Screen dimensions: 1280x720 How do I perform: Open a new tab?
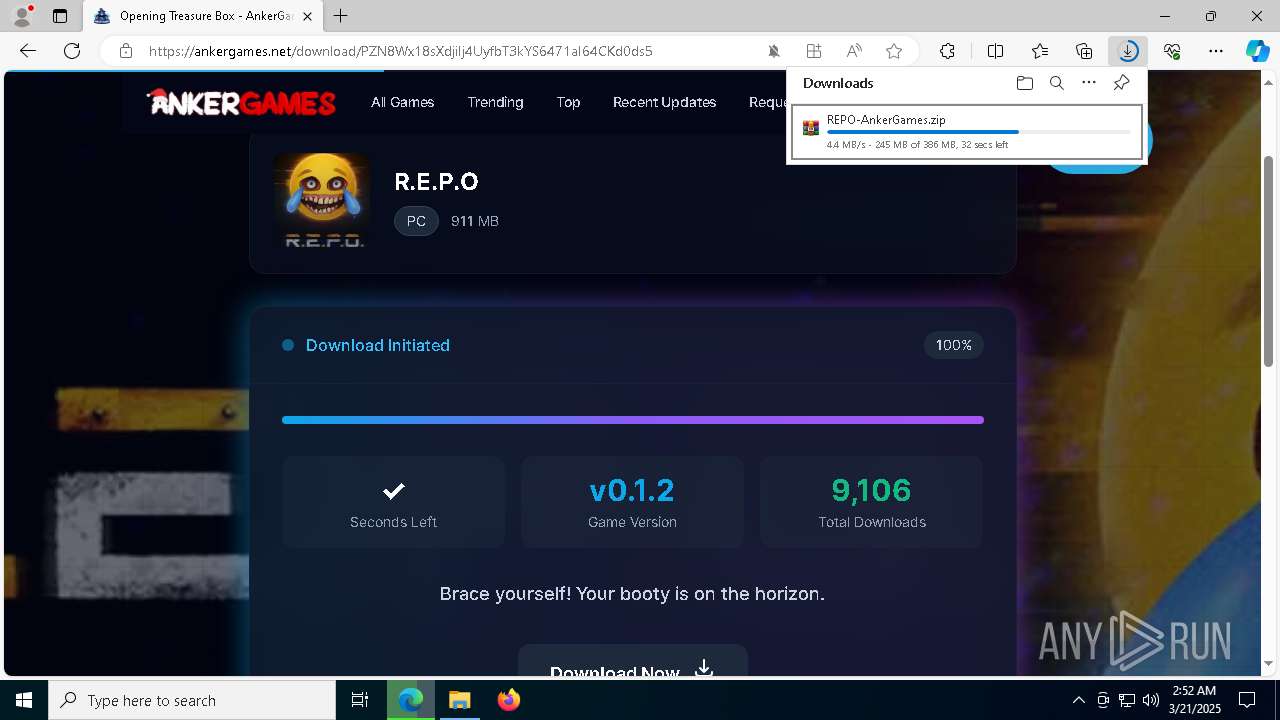(341, 16)
